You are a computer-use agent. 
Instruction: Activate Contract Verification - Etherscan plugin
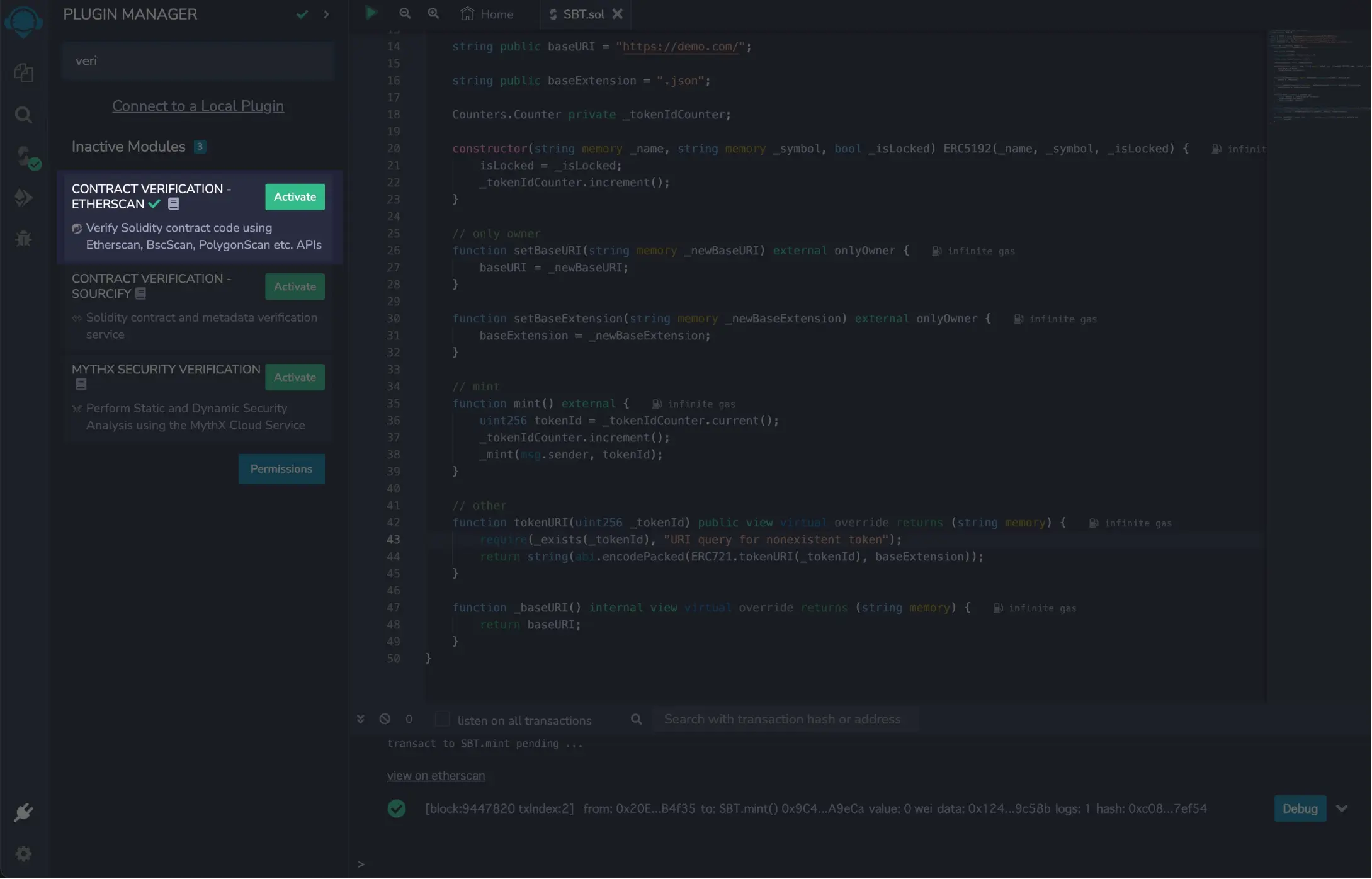[295, 197]
